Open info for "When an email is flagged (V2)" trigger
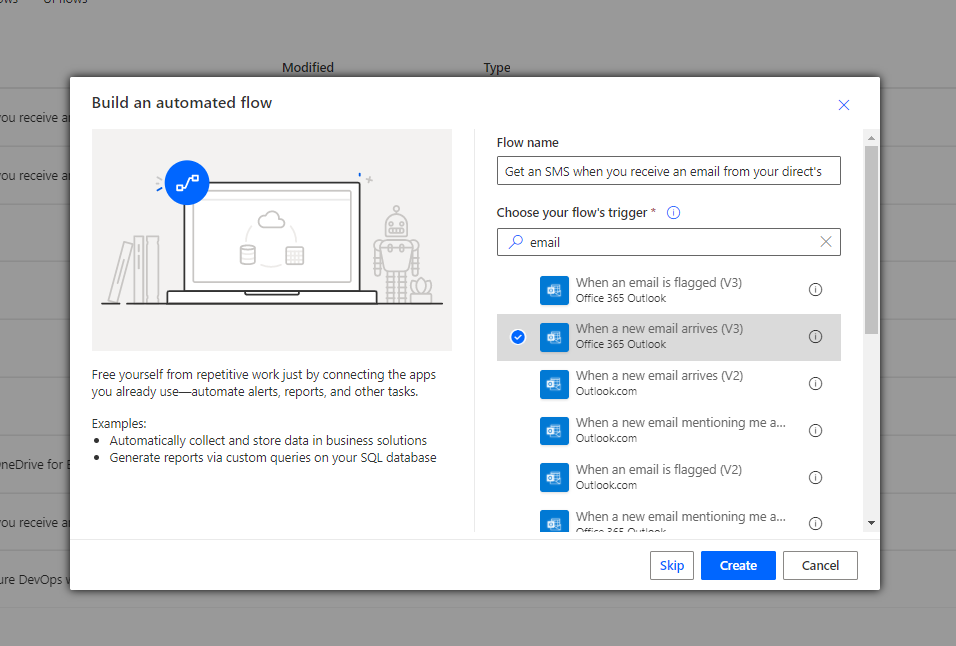Viewport: 956px width, 646px height. click(x=815, y=477)
